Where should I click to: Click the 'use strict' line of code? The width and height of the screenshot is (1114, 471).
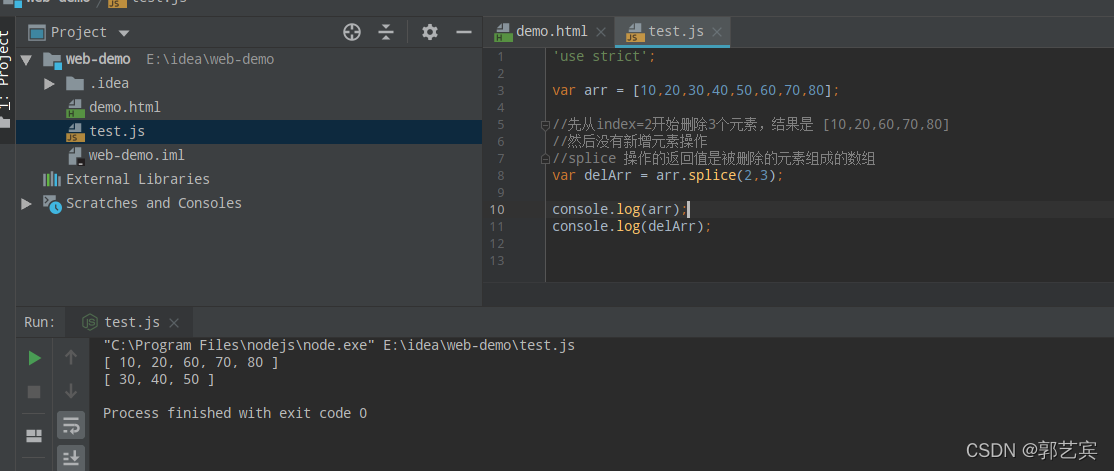605,56
